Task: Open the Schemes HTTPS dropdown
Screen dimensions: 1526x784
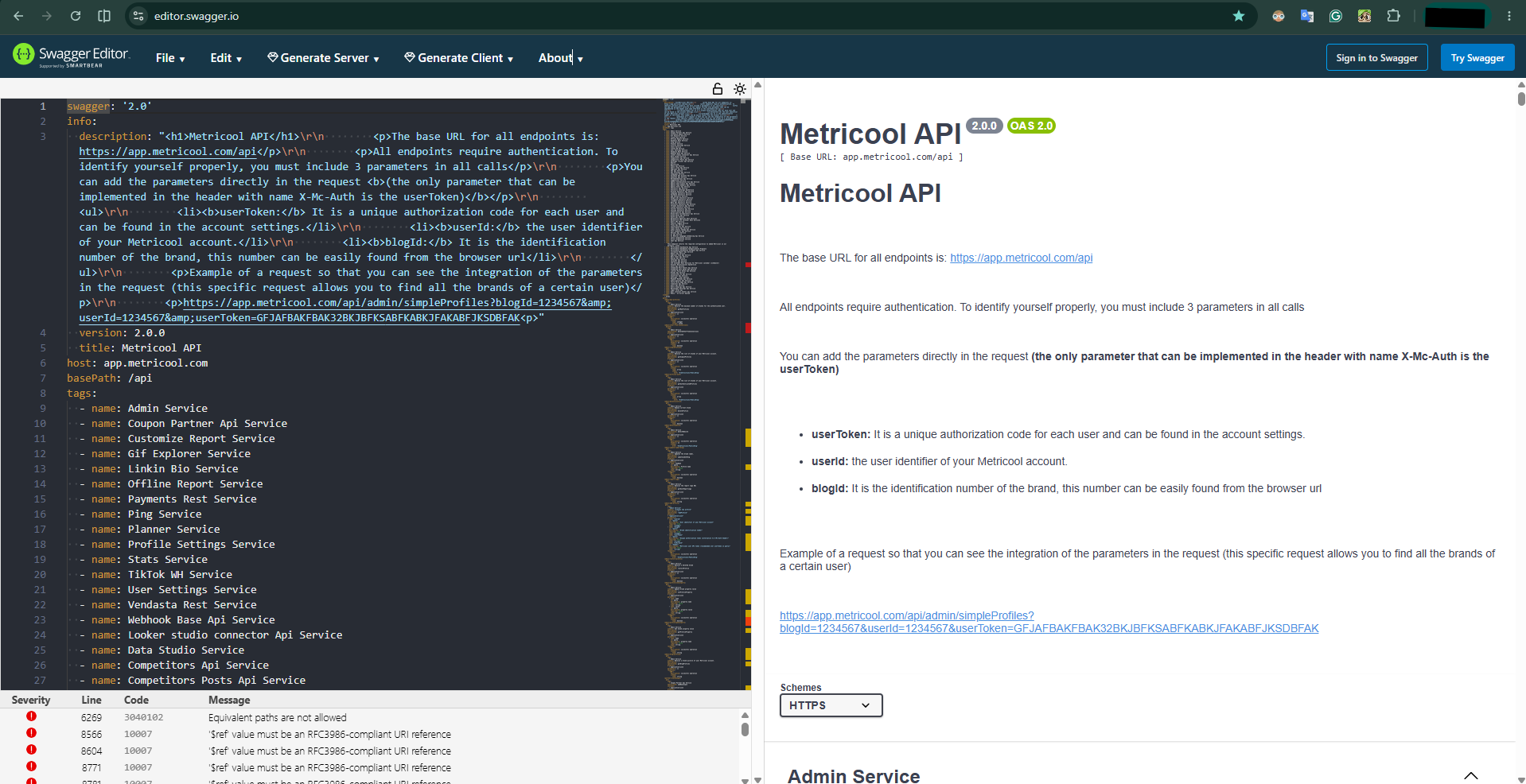Action: pyautogui.click(x=831, y=705)
